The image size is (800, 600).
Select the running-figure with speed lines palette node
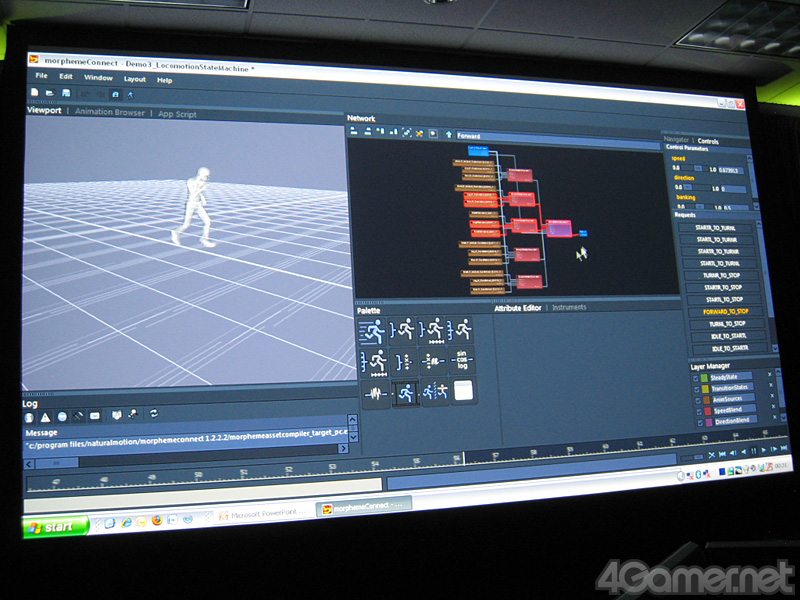(x=371, y=331)
